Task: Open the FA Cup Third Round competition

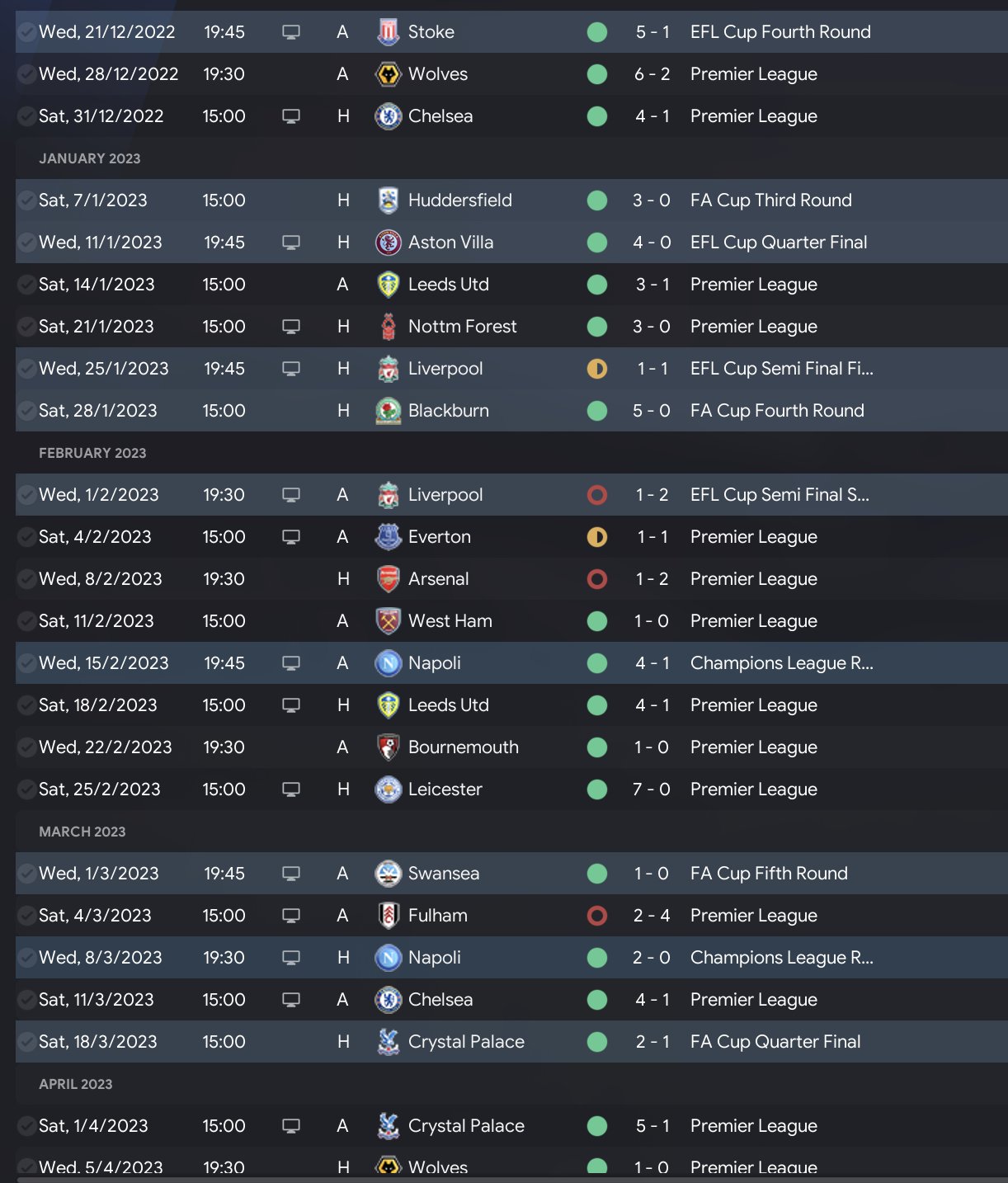Action: pos(770,200)
